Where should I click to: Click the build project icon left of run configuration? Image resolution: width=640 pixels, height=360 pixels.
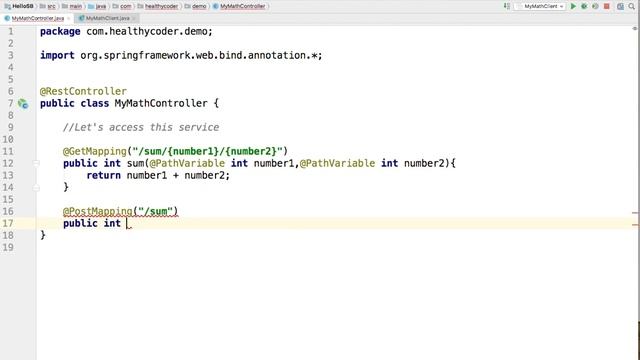tap(507, 6)
